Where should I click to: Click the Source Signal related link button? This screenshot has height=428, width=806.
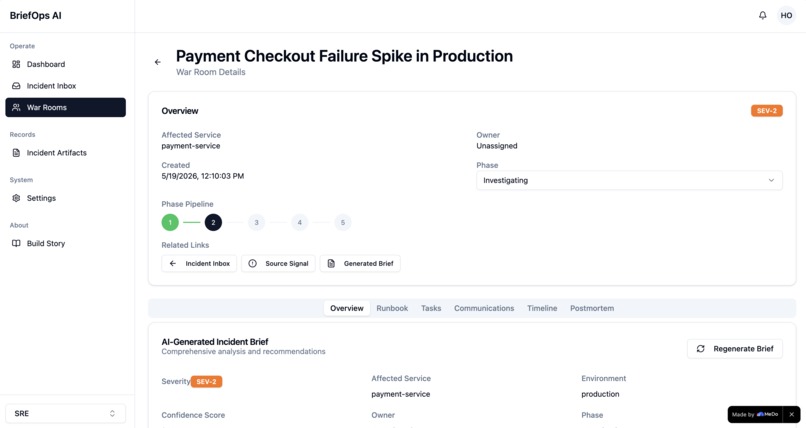coord(278,264)
